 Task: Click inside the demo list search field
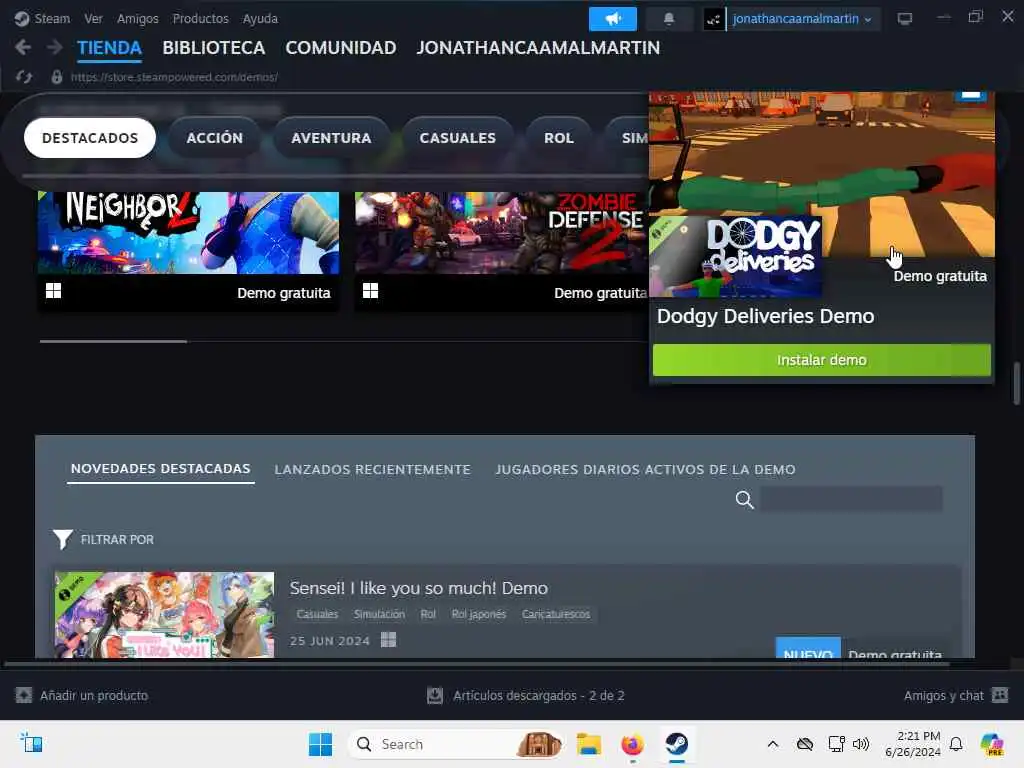click(x=852, y=500)
